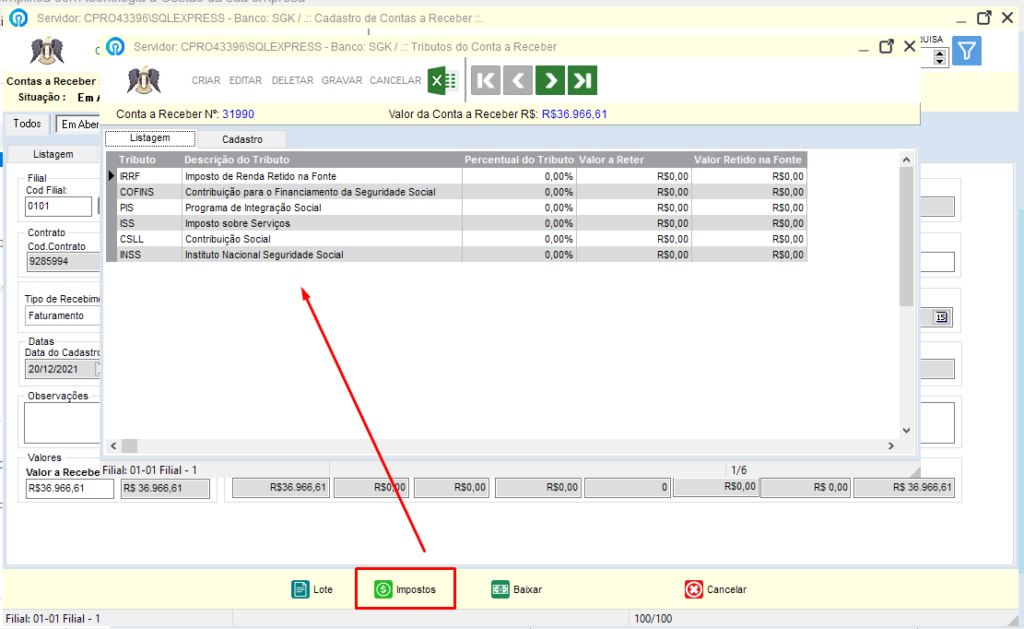Image resolution: width=1024 pixels, height=629 pixels.
Task: Click the blue Valor da Conta R$36.966,61
Action: point(575,114)
